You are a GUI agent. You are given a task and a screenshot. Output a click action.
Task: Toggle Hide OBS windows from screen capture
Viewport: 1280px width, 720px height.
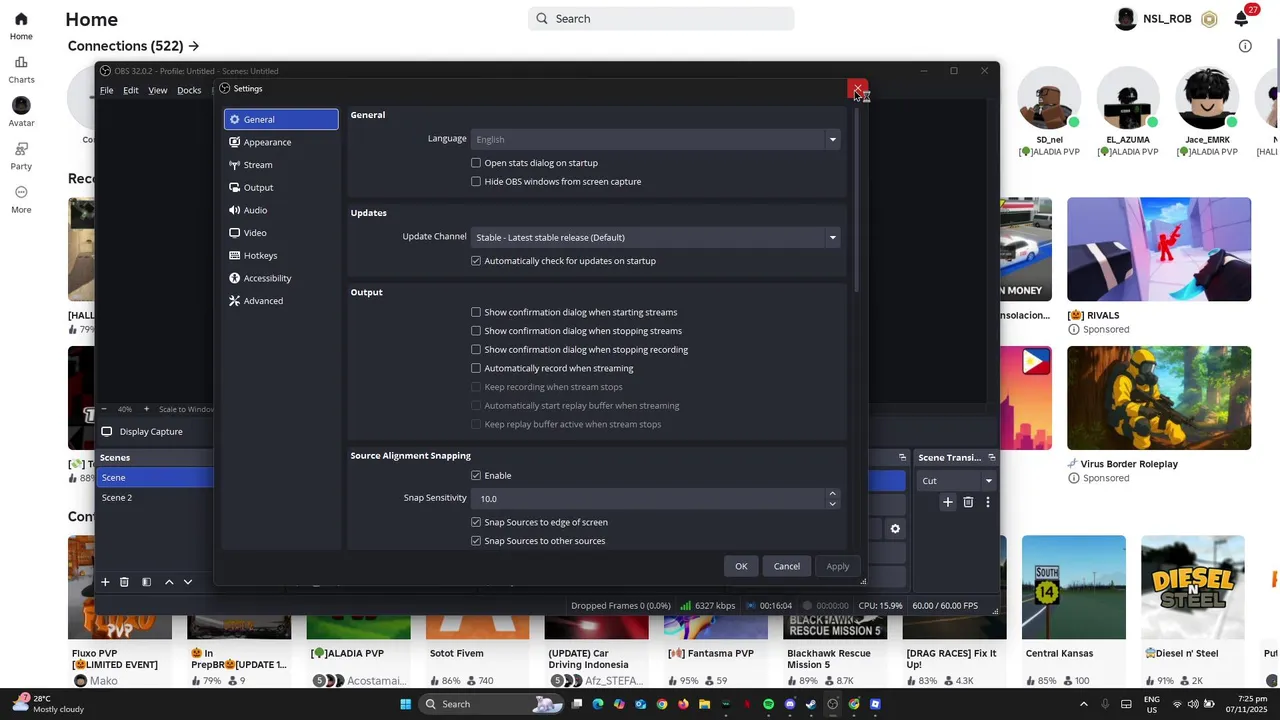tap(476, 182)
